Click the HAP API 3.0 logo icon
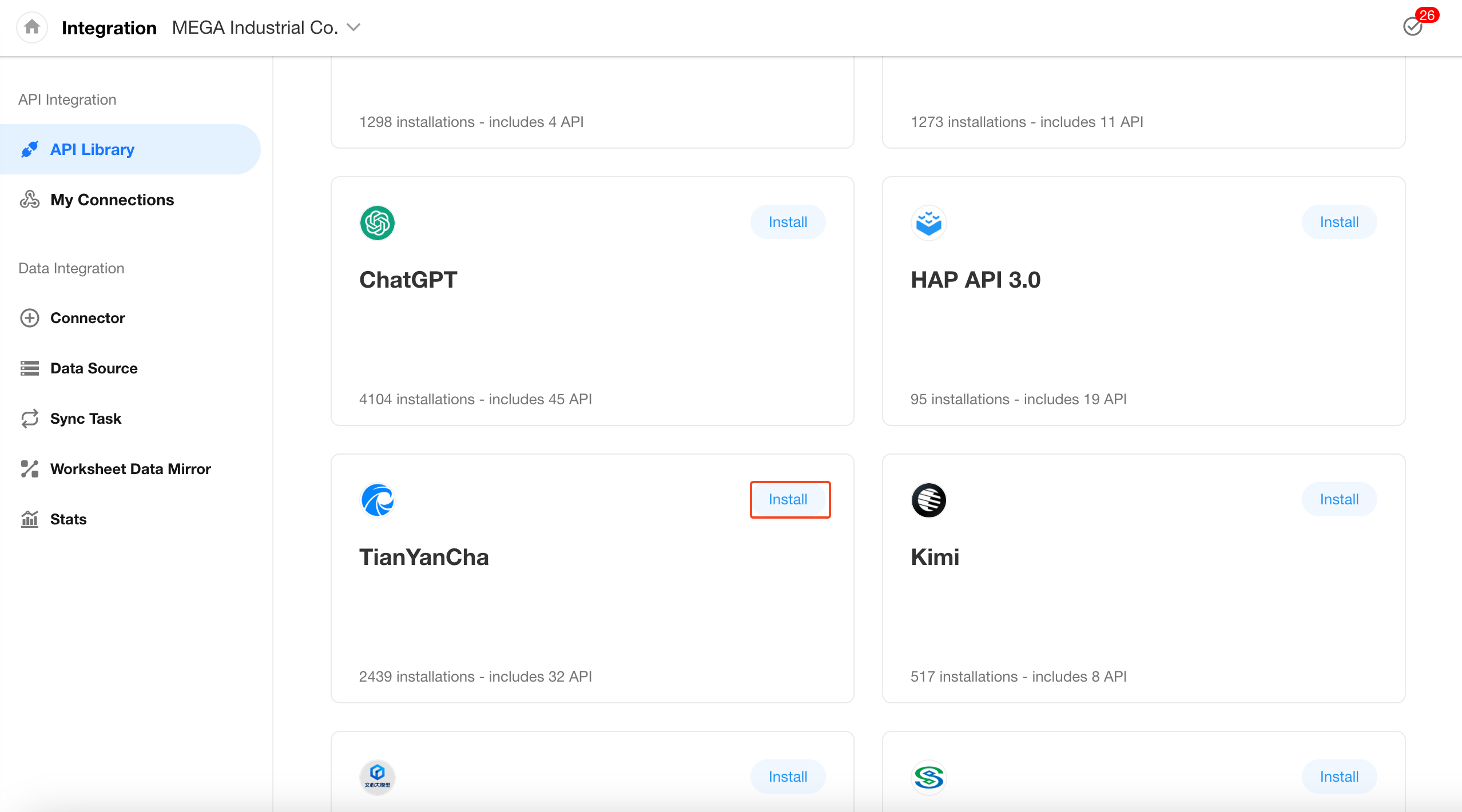The image size is (1462, 812). tap(928, 222)
